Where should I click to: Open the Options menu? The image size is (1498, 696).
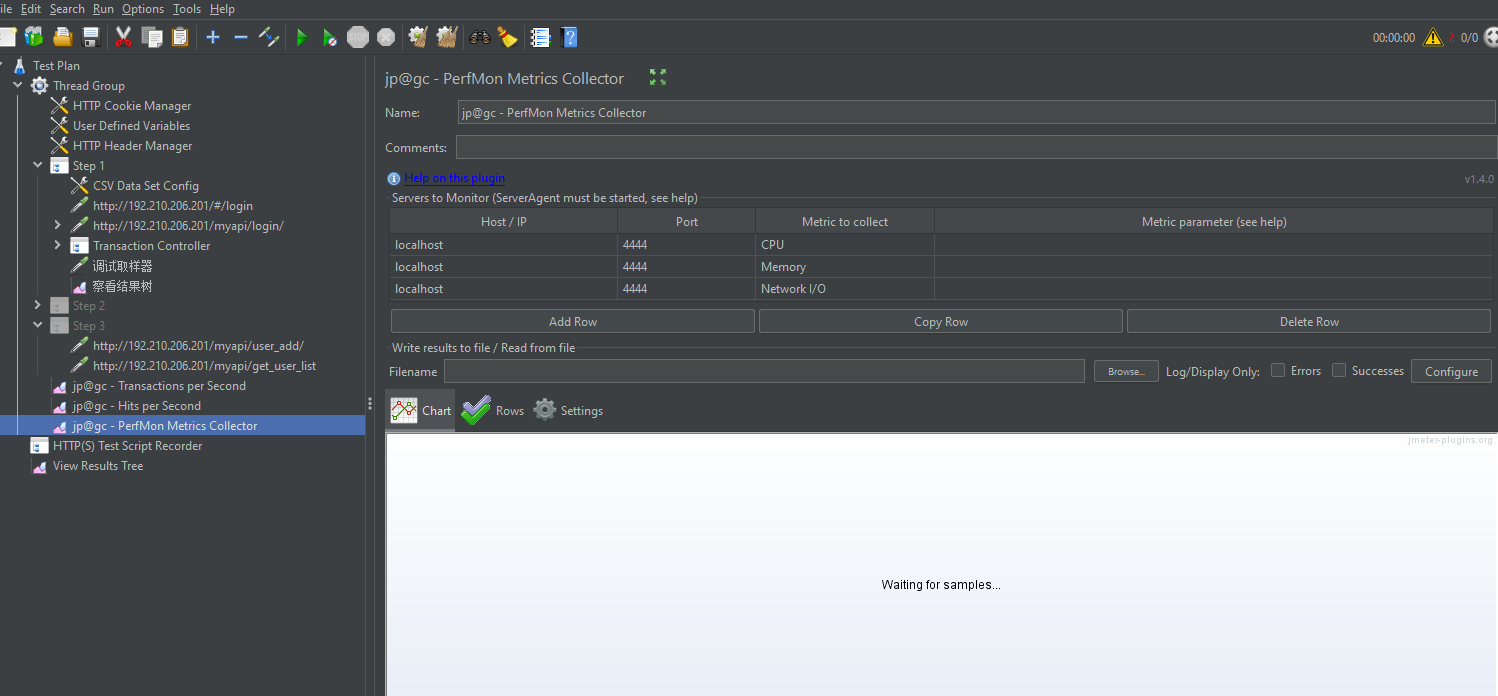pos(143,9)
